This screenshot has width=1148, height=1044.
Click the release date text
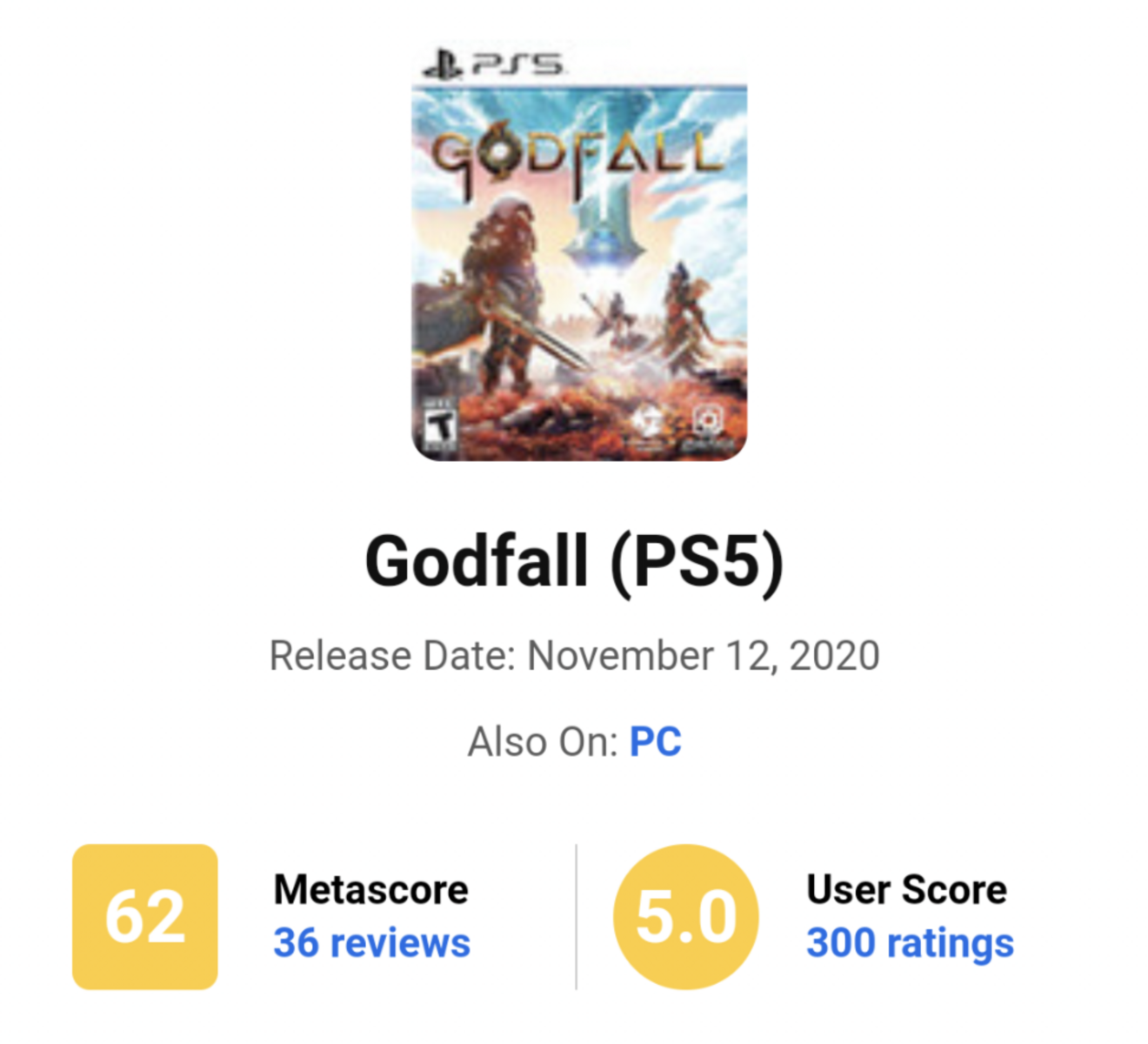[575, 656]
